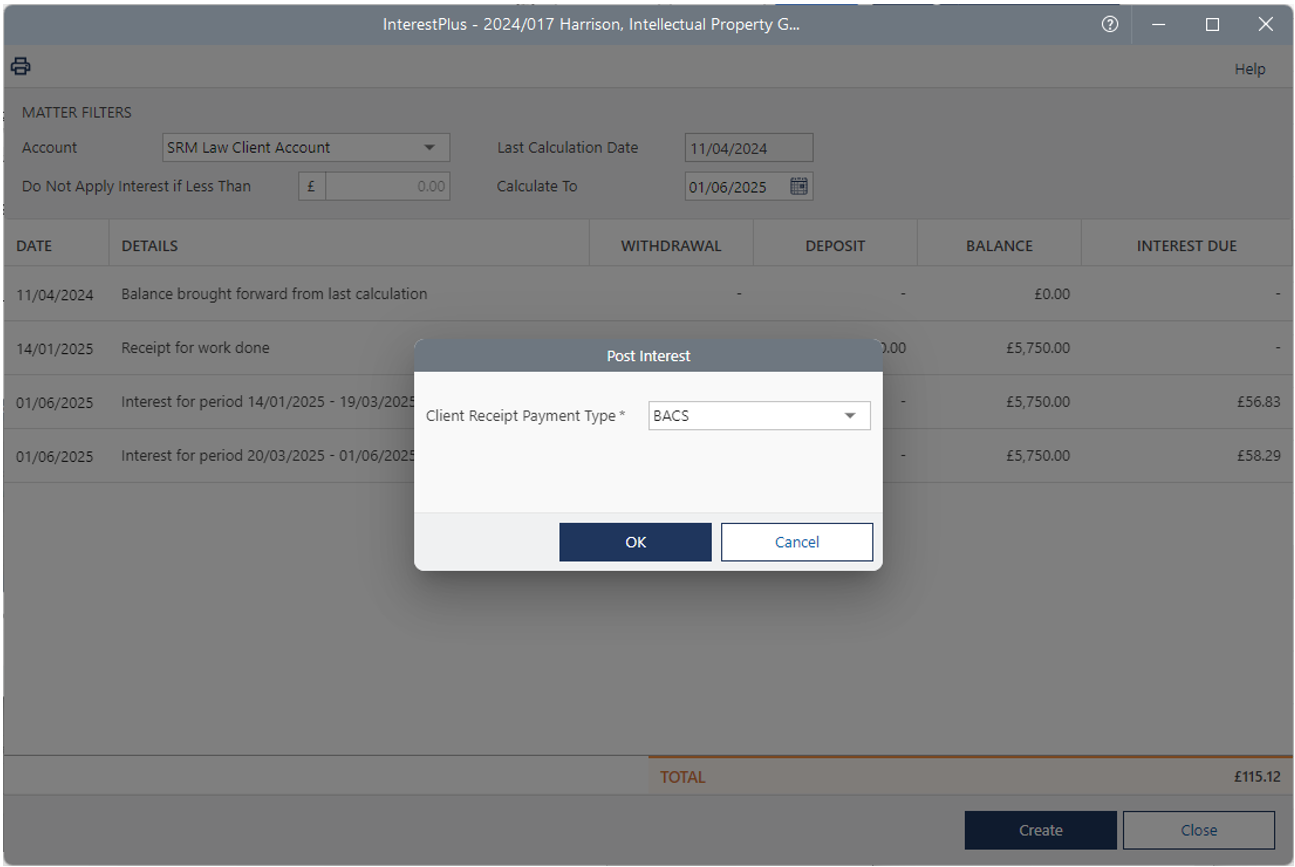Click the Last Calculation Date field

click(748, 148)
